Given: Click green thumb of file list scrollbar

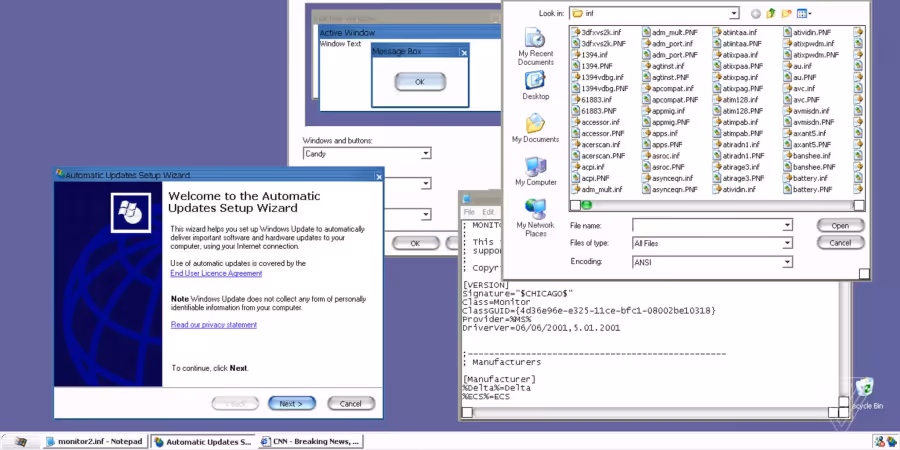Looking at the screenshot, I should pyautogui.click(x=587, y=205).
